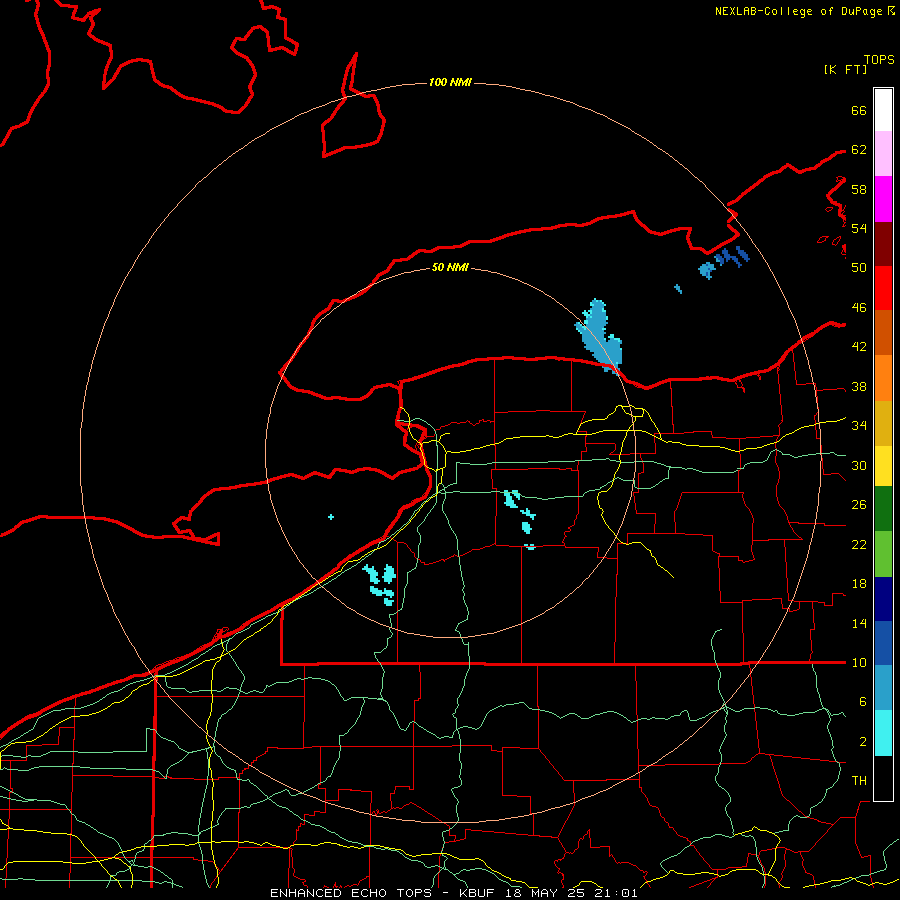Viewport: 900px width, 900px height.
Task: Click the TOPS legend title
Action: click(879, 60)
